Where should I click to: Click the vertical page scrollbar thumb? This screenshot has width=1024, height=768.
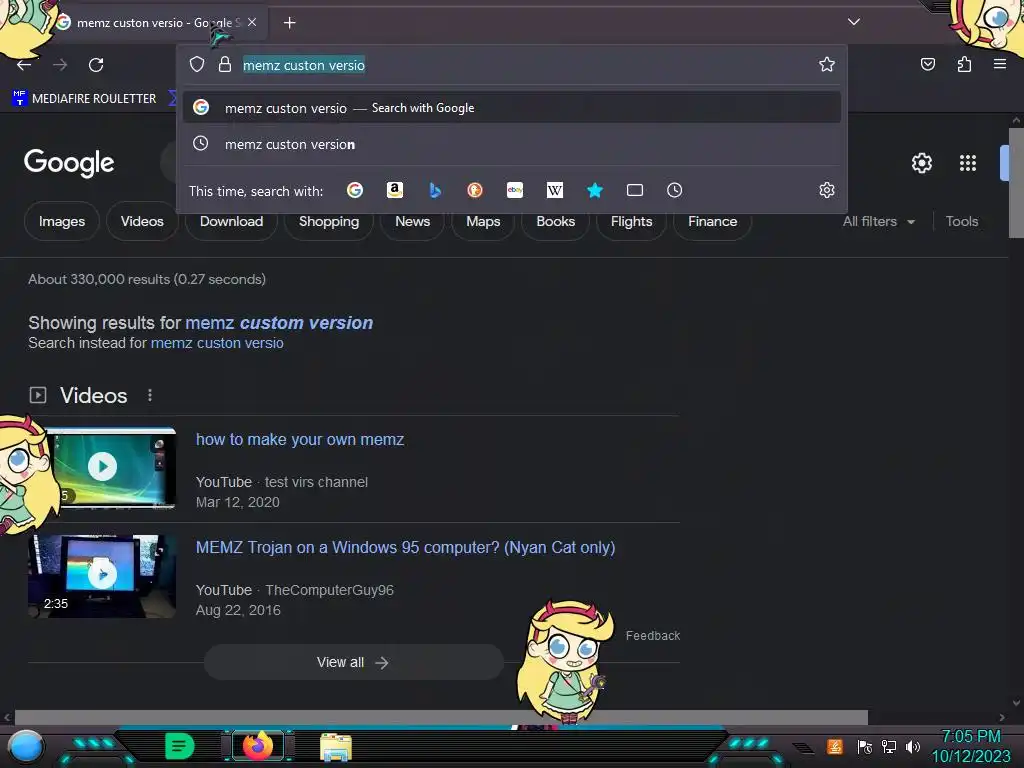(x=1016, y=183)
